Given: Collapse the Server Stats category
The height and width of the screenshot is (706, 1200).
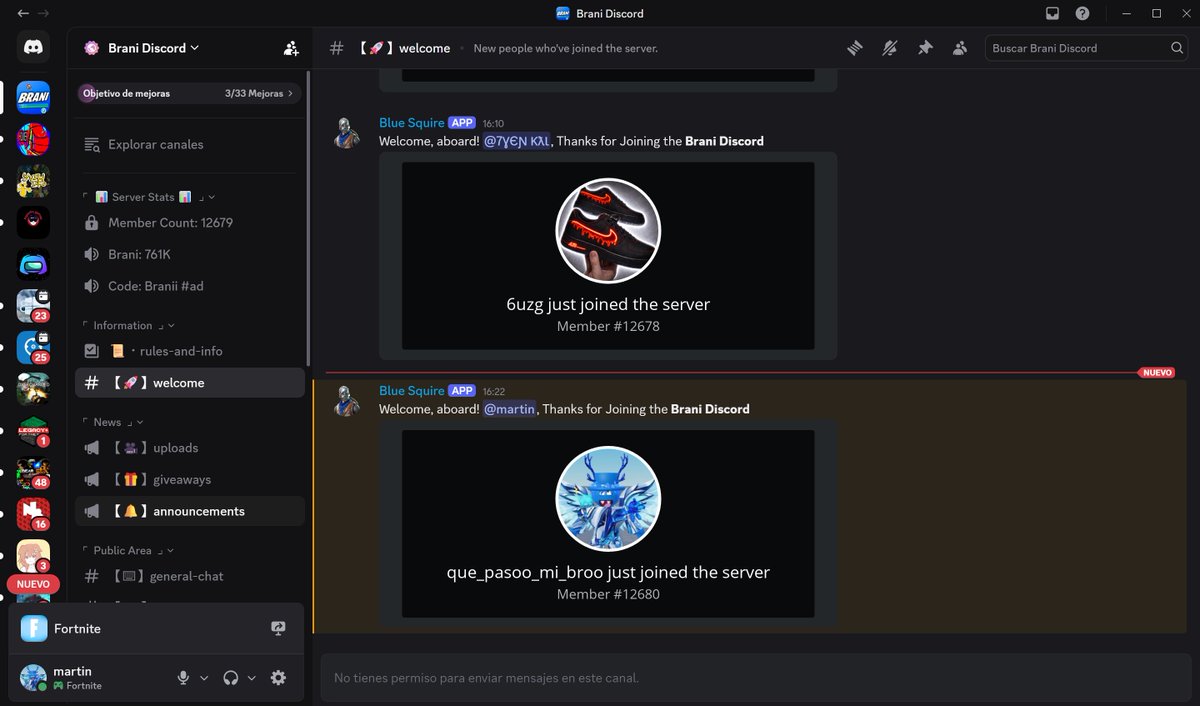Looking at the screenshot, I should pyautogui.click(x=148, y=197).
